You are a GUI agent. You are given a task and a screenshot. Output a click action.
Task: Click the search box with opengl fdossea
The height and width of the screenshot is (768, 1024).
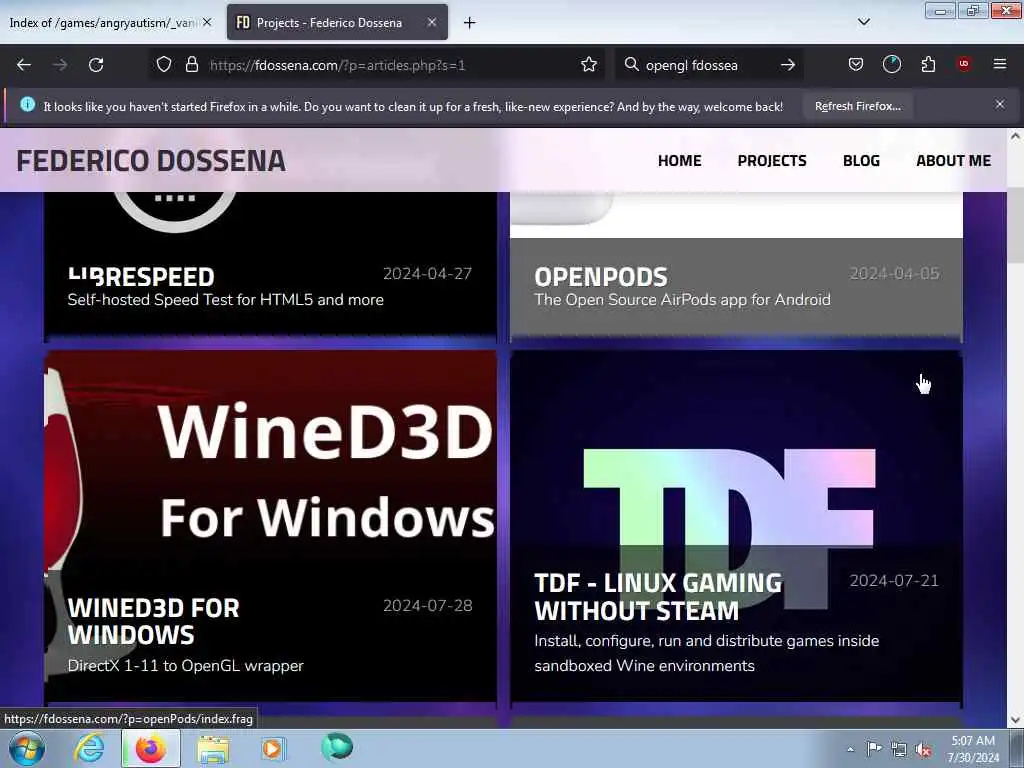709,65
